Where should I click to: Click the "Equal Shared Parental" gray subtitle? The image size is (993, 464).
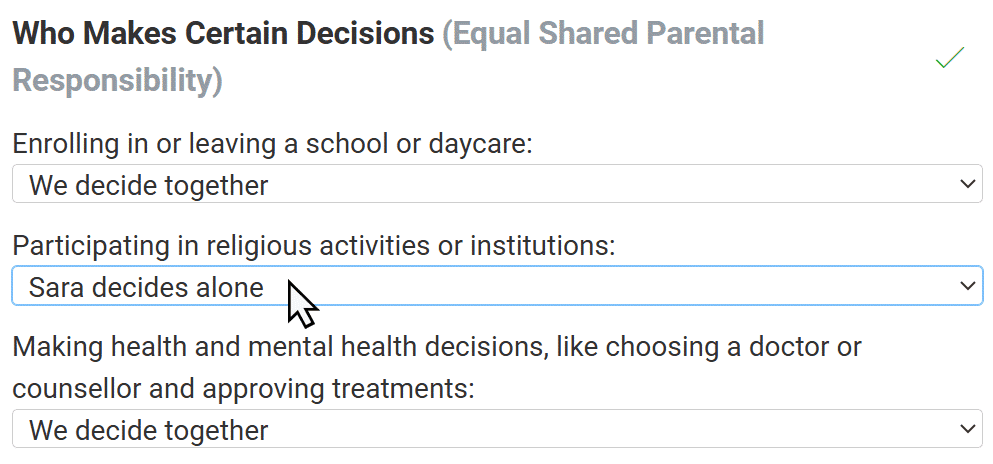coord(605,34)
